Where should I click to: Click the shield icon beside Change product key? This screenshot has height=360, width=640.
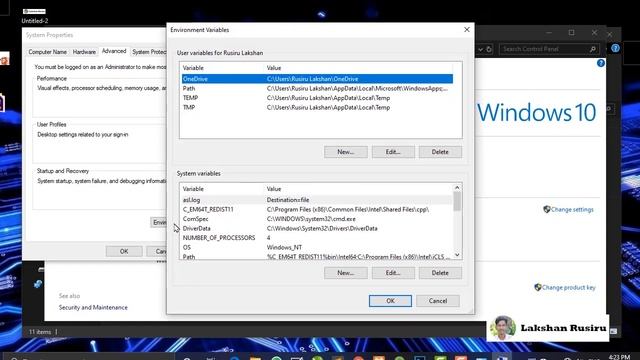pyautogui.click(x=538, y=287)
